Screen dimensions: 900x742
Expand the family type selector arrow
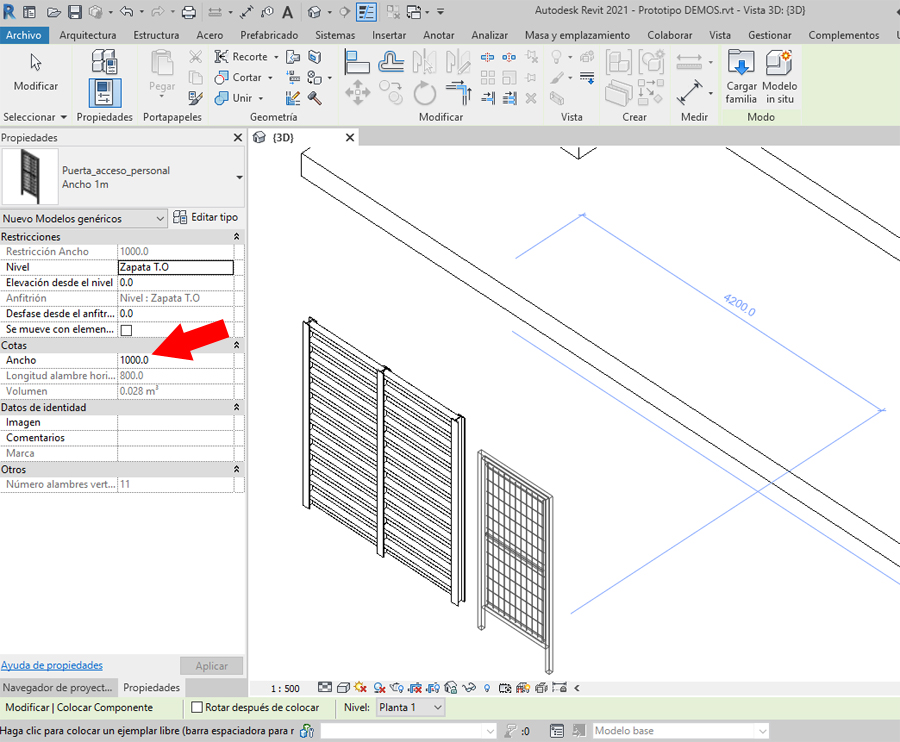(x=239, y=178)
